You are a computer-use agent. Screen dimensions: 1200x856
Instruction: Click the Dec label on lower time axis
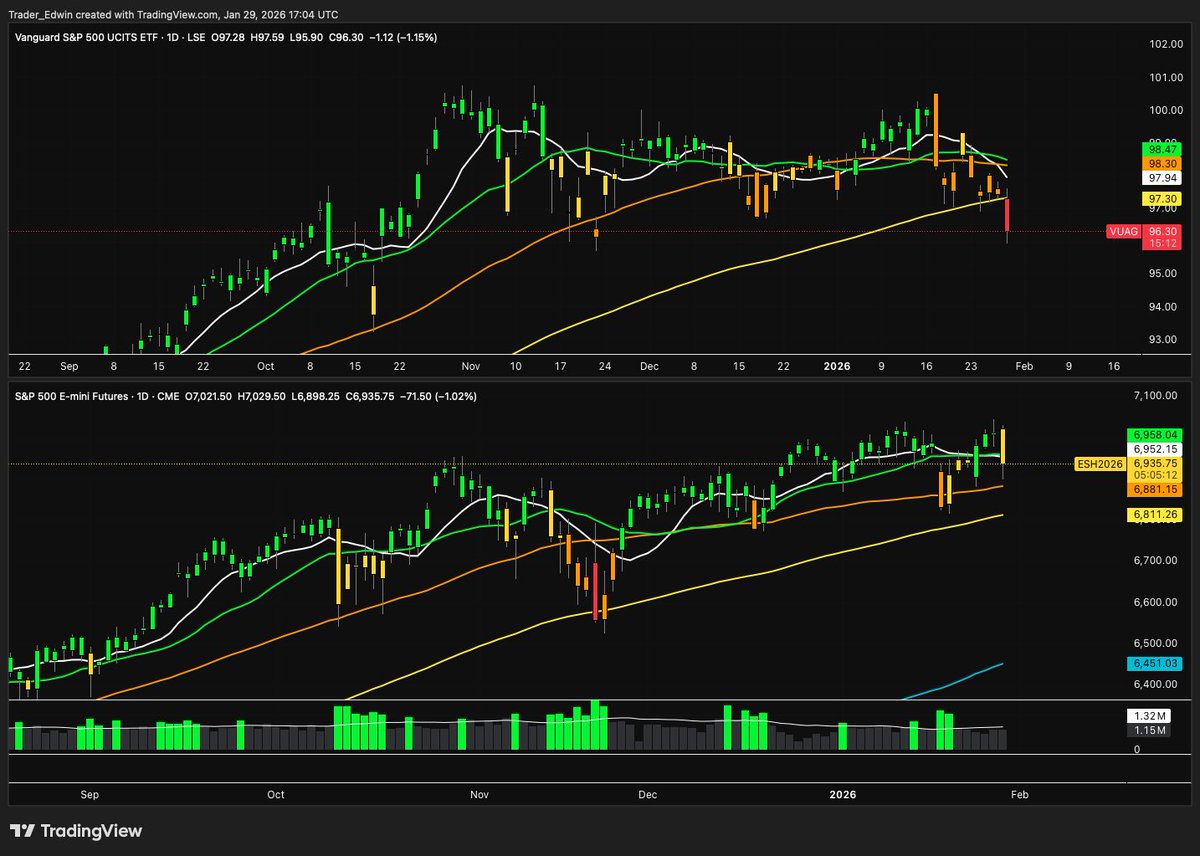tap(647, 795)
